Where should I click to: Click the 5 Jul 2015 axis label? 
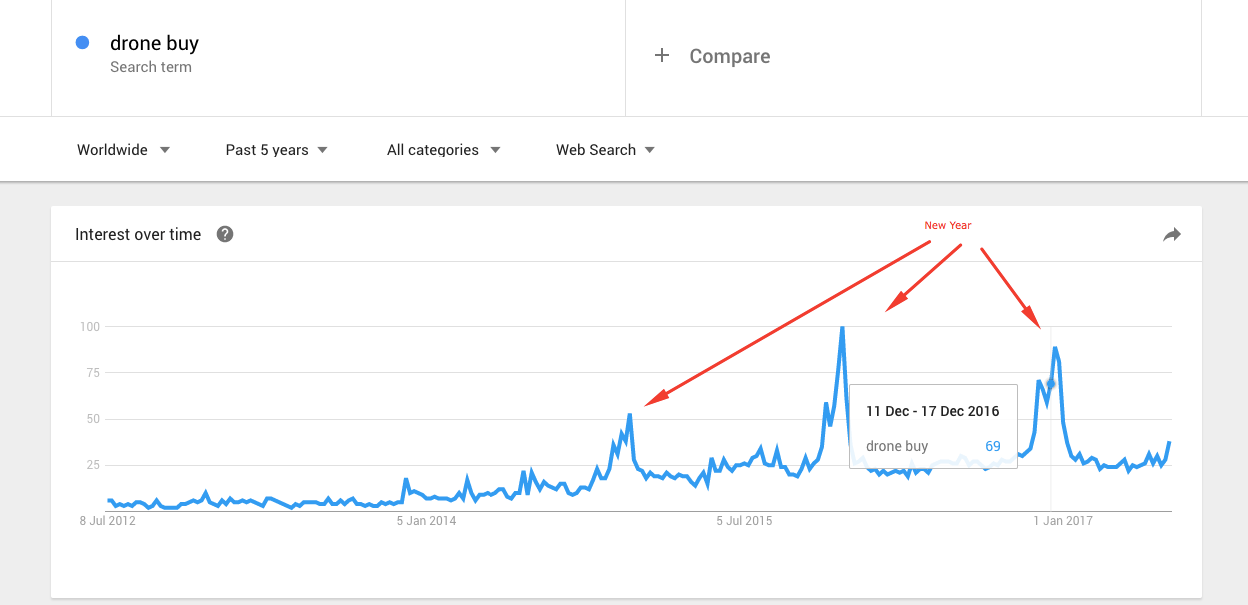tap(744, 521)
